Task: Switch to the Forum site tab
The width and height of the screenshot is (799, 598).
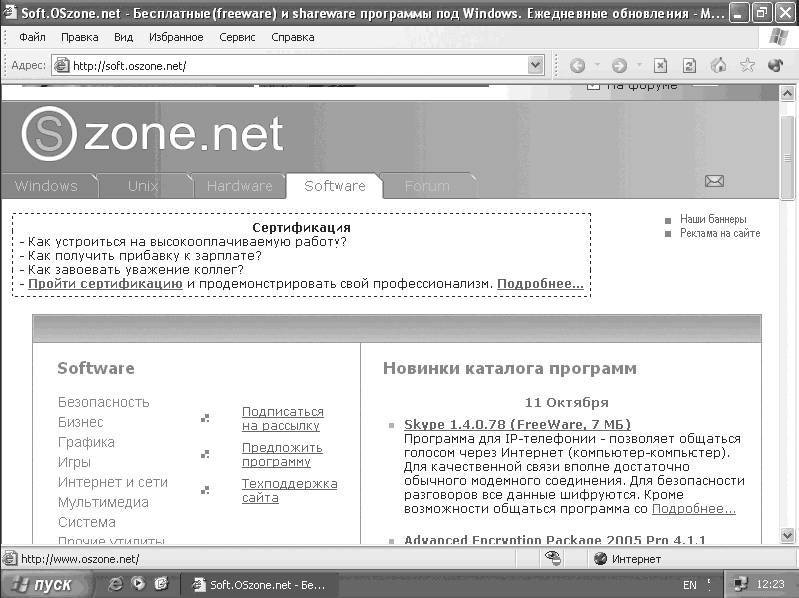Action: click(x=428, y=186)
